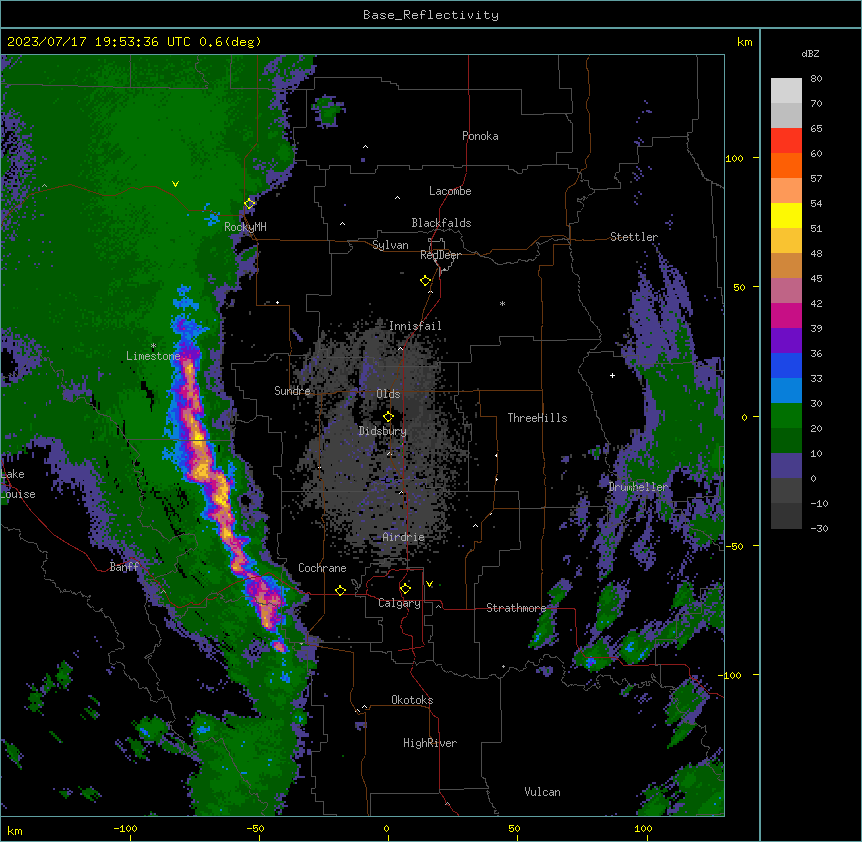Click the Strathmore town label
The height and width of the screenshot is (842, 862).
516,608
